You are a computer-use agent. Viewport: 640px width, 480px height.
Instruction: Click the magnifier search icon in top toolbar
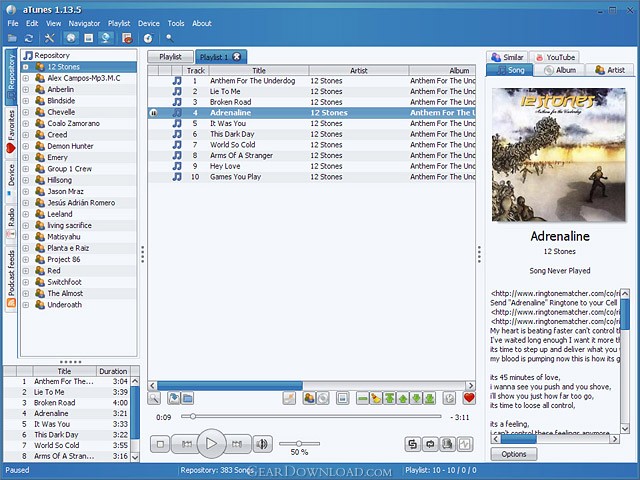(169, 38)
